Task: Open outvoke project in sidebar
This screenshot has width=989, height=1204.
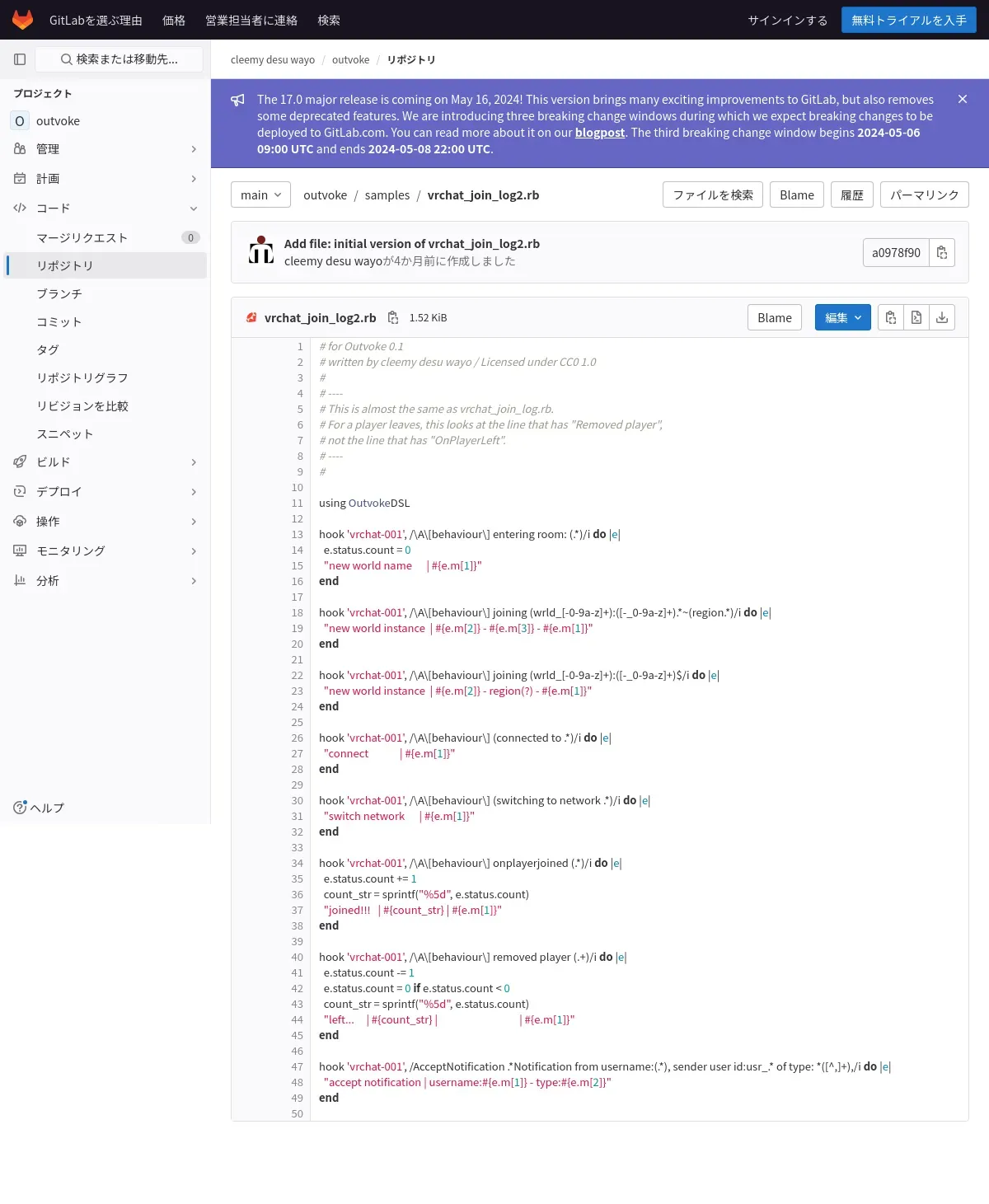Action: tap(105, 121)
